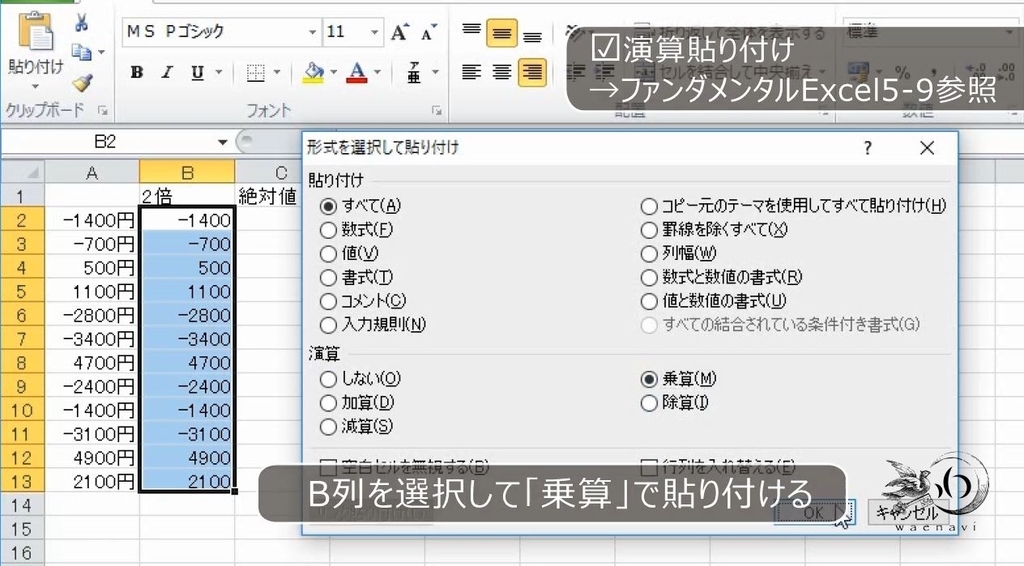Click cell A12 containing 4900円
The width and height of the screenshot is (1024, 566).
[x=92, y=458]
